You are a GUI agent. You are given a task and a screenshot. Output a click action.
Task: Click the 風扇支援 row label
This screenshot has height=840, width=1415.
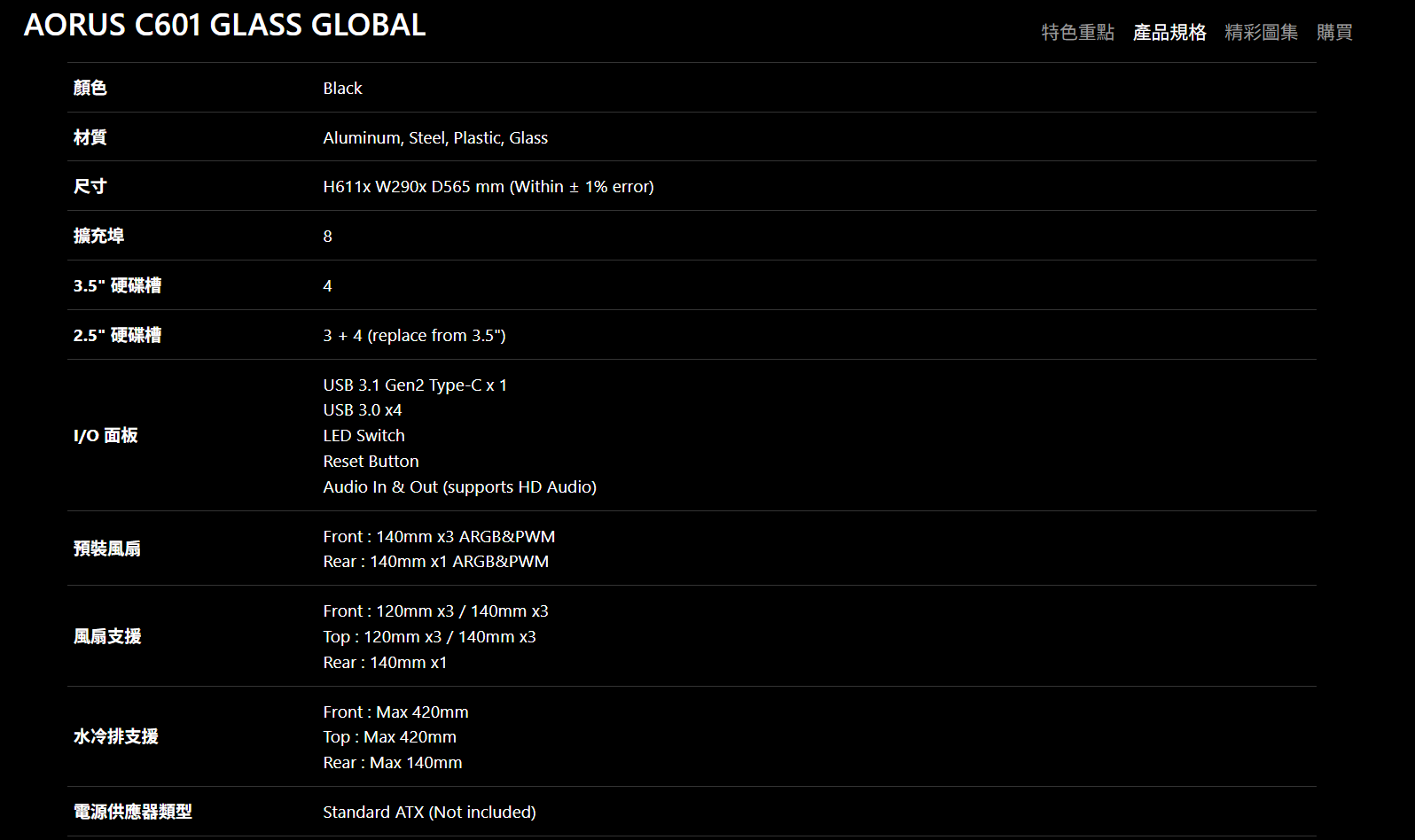point(107,636)
